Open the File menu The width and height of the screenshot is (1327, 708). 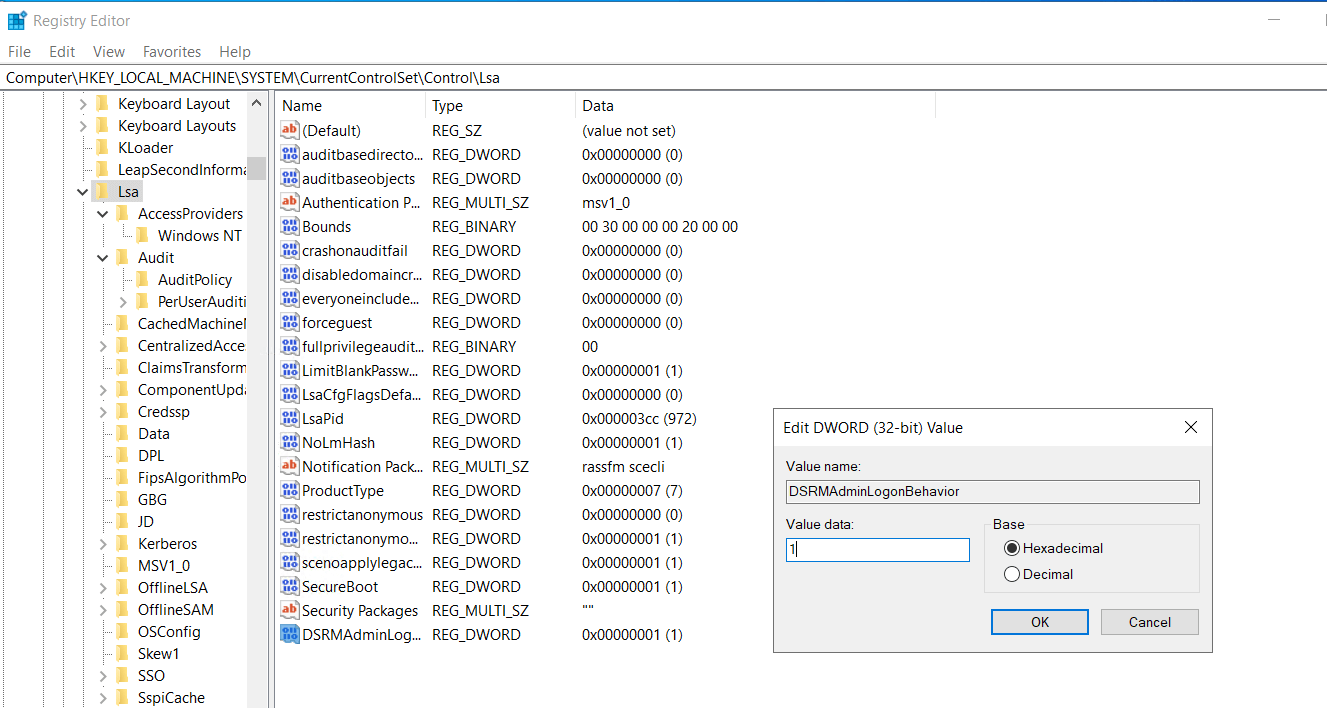[x=19, y=51]
